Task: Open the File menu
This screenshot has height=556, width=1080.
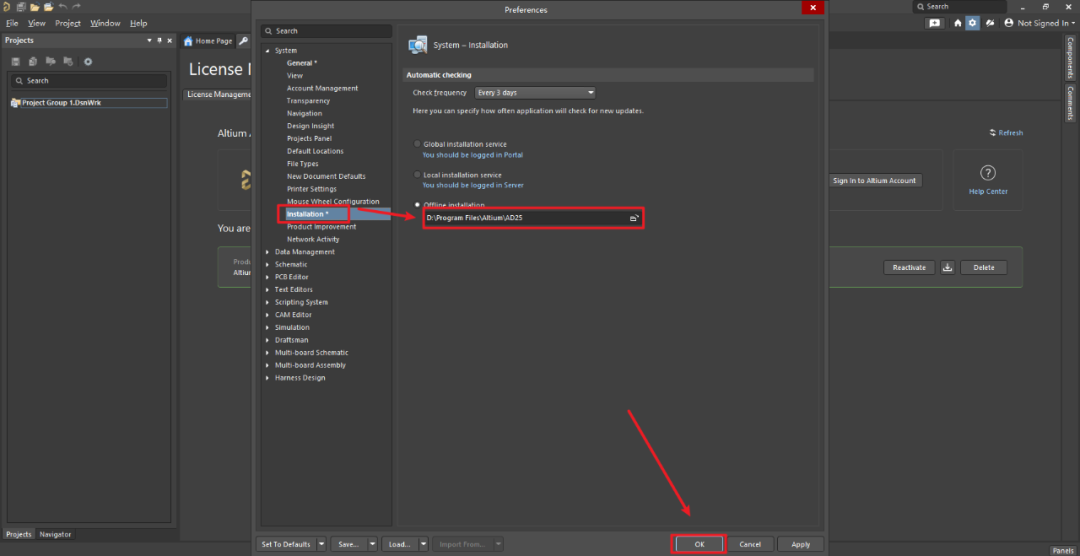Action: coord(12,23)
